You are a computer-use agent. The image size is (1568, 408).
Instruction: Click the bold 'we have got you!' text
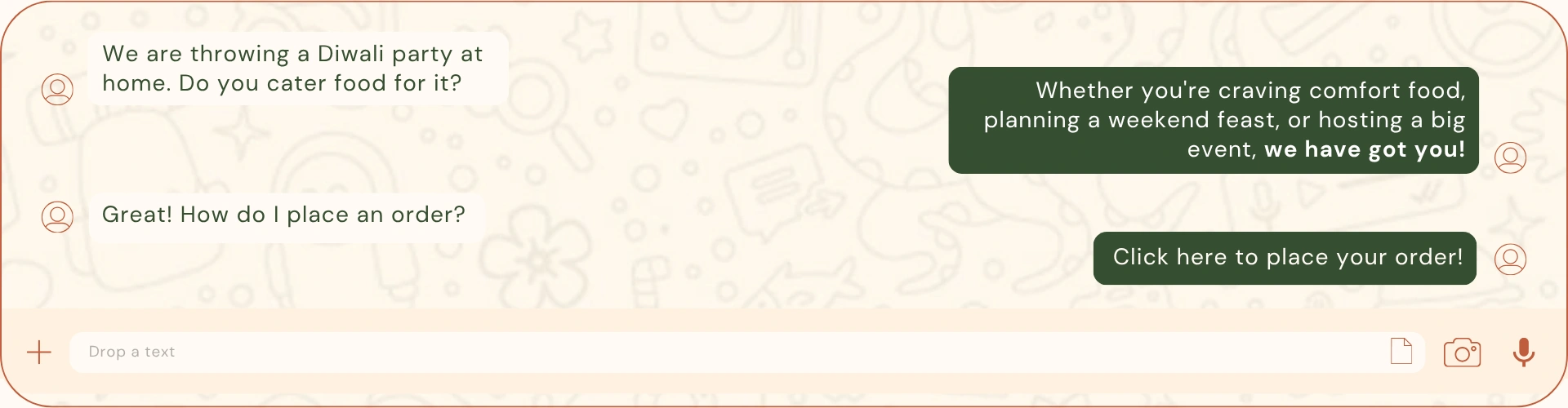click(x=1365, y=149)
